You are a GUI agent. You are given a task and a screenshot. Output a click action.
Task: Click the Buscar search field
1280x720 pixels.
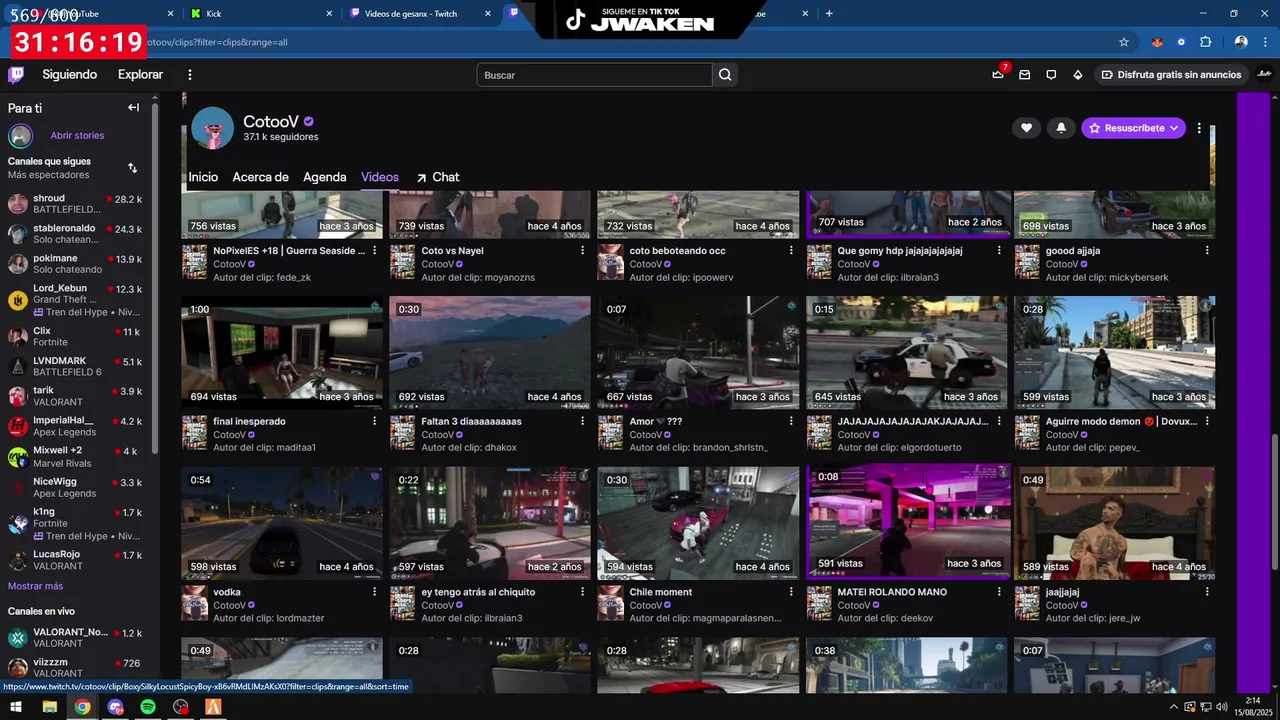[595, 75]
